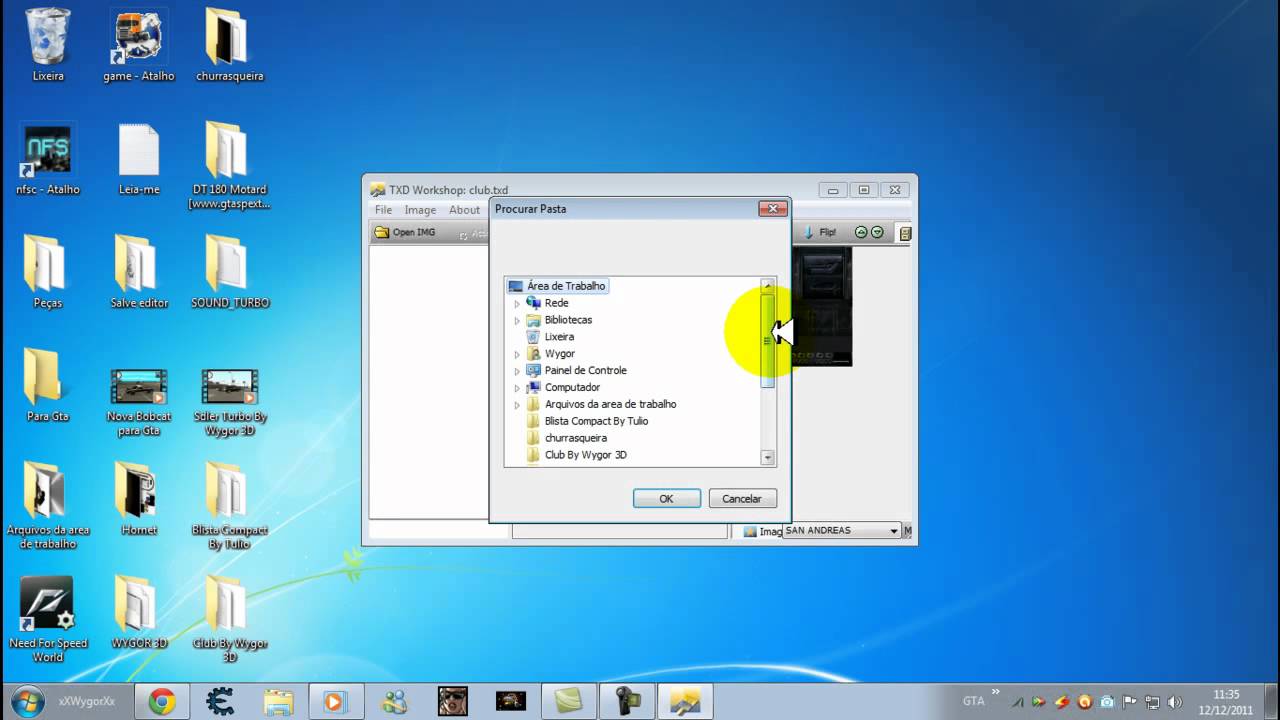Open the About menu in TXD Workshop
This screenshot has width=1280, height=720.
click(464, 210)
